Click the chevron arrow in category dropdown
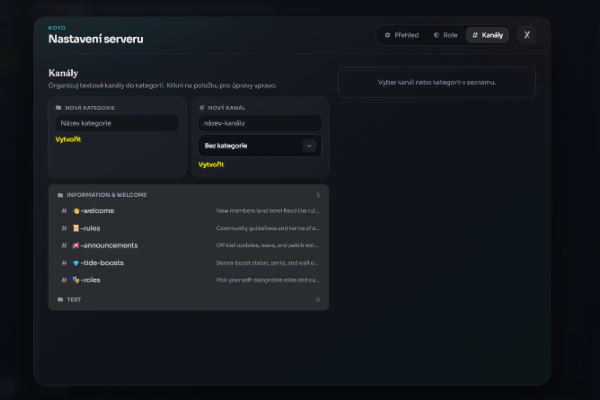This screenshot has height=400, width=600. pyautogui.click(x=309, y=146)
